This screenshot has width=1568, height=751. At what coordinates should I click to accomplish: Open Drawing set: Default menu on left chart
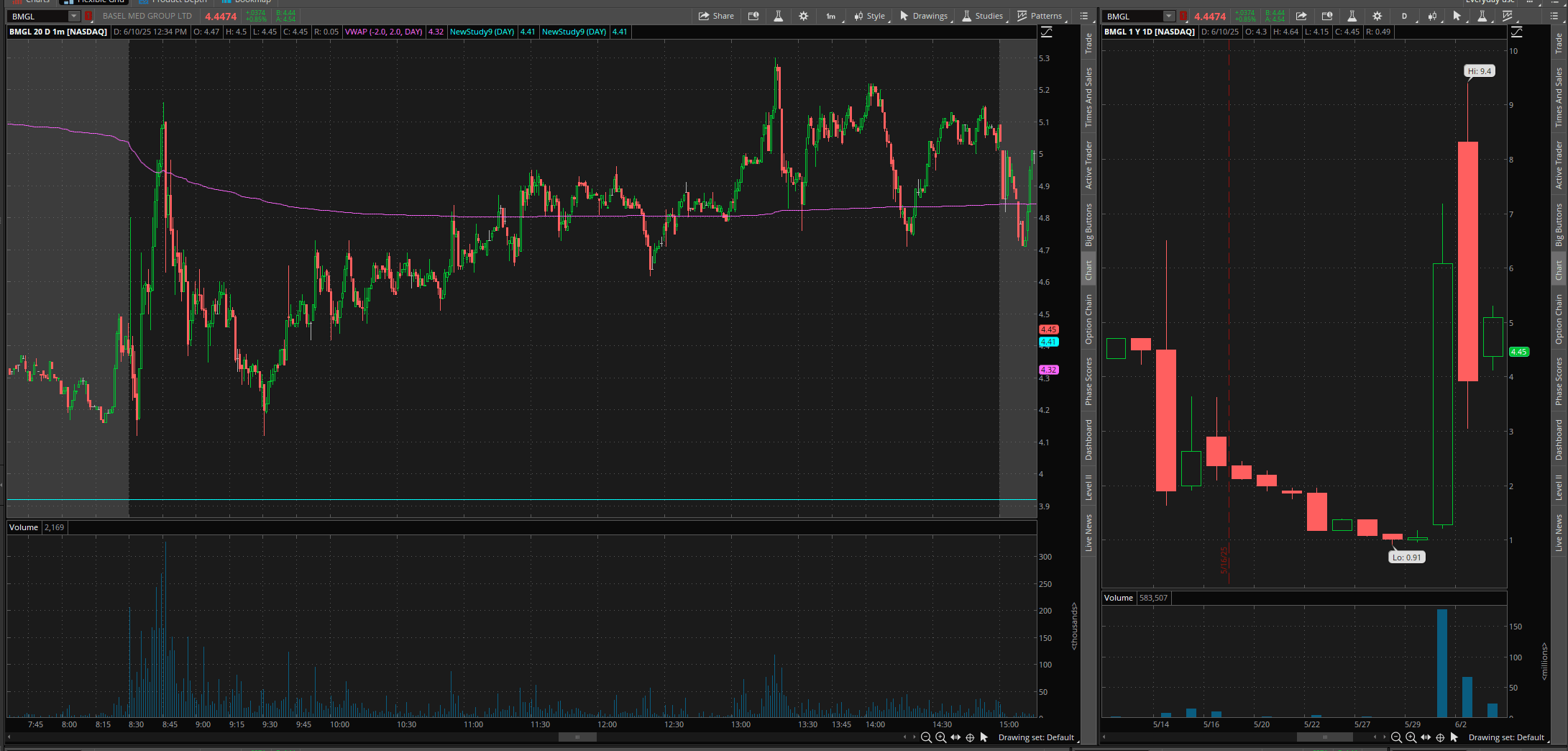pos(1037,737)
